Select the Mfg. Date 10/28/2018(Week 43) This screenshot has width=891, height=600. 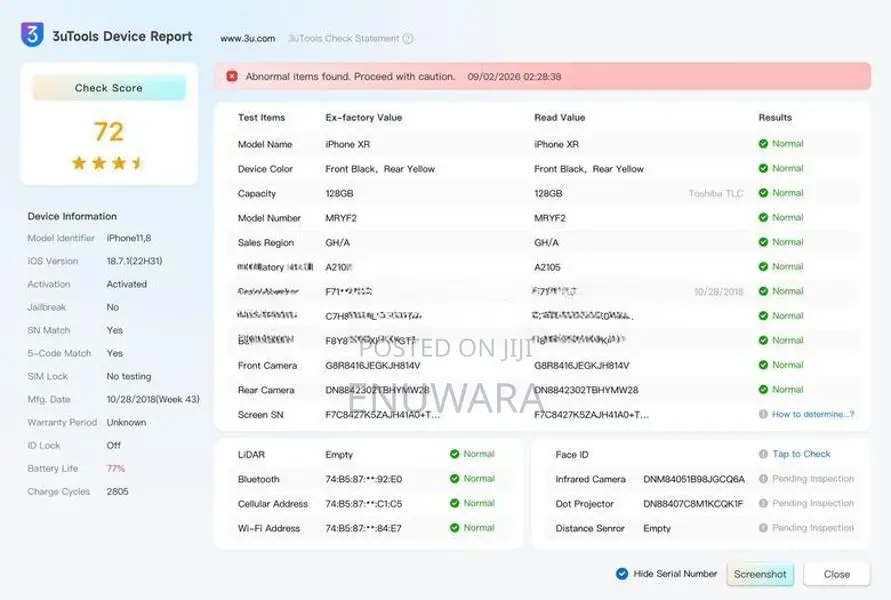[x=153, y=399]
